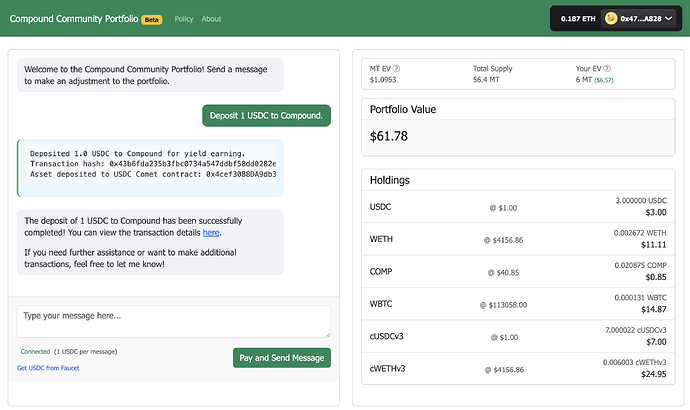Click the 3.000000 USDC amount
The height and width of the screenshot is (410, 690).
click(641, 201)
